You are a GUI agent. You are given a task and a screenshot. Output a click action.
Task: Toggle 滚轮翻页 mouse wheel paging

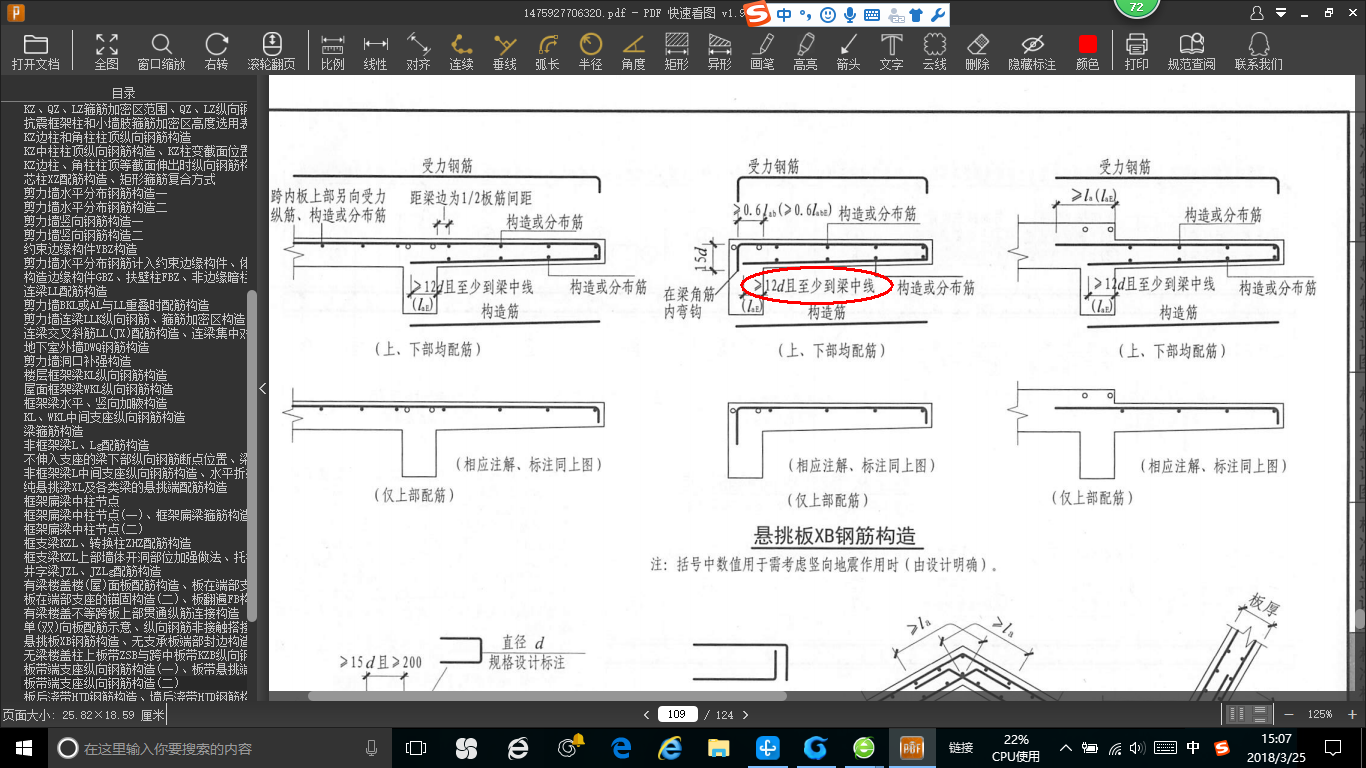coord(271,52)
